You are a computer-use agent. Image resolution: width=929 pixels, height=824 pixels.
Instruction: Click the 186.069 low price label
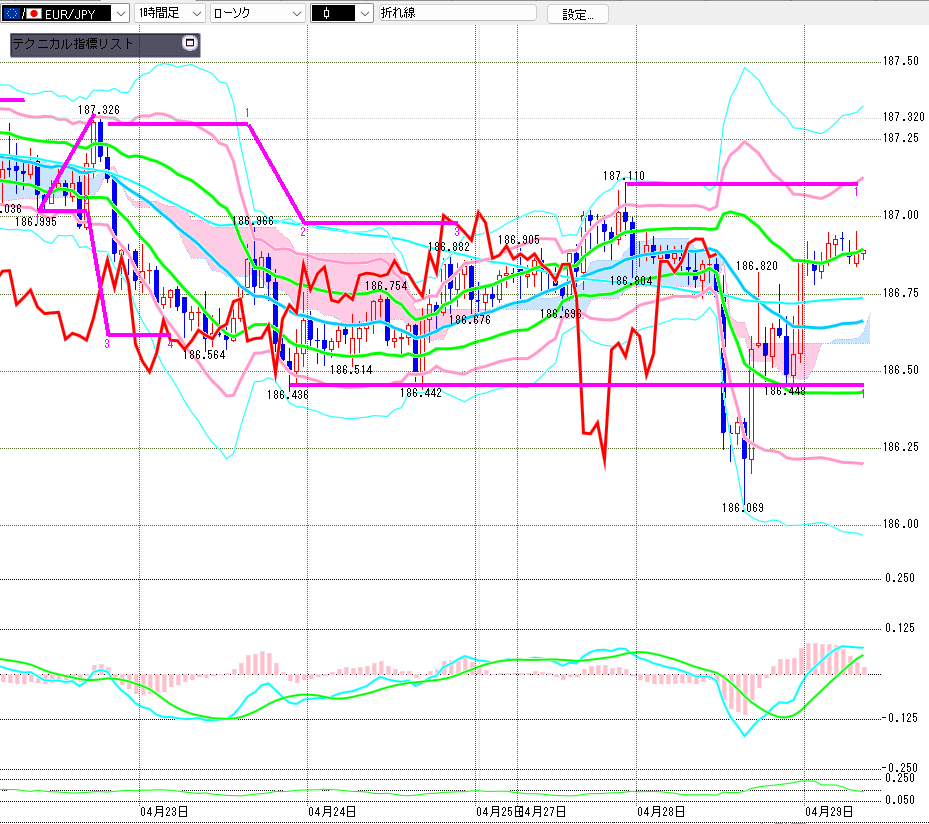coord(742,508)
